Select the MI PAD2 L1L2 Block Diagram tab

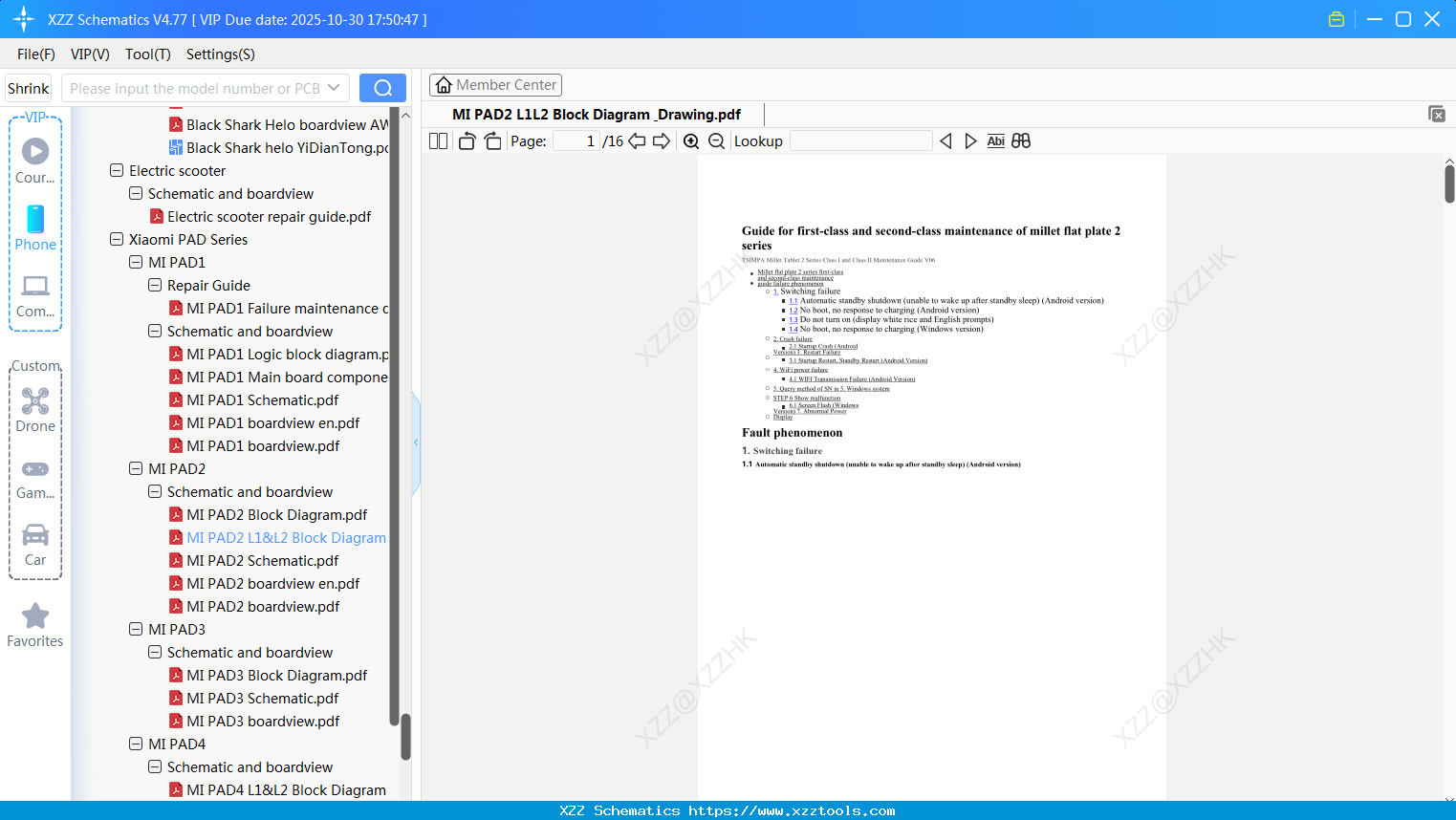tap(597, 115)
